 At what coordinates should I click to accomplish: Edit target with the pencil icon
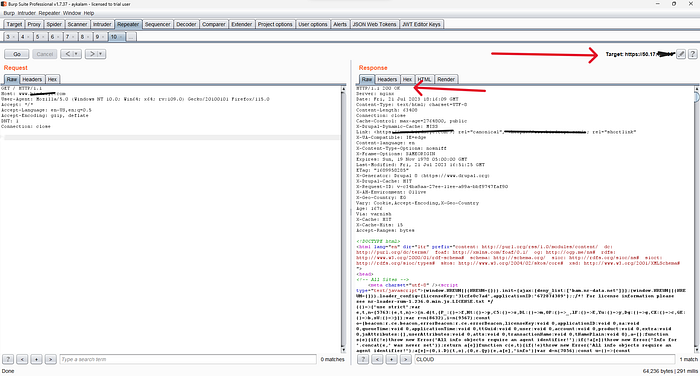click(681, 54)
